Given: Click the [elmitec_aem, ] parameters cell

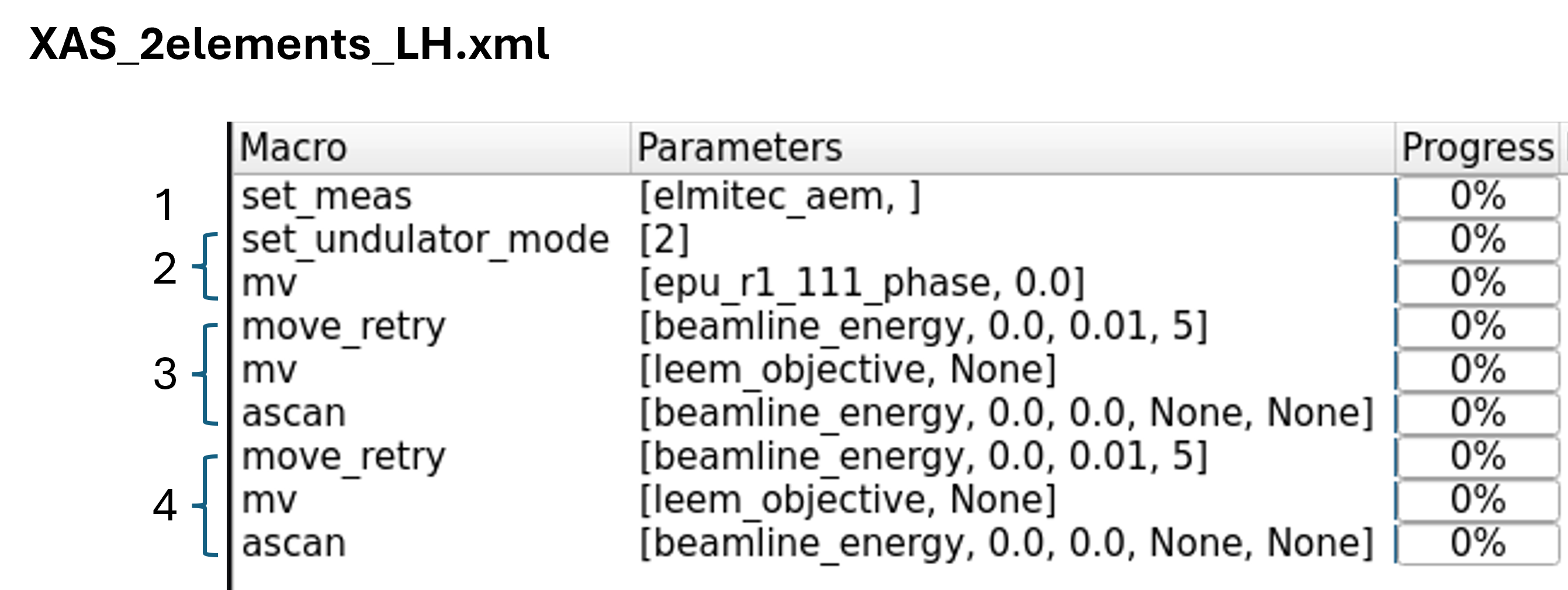Looking at the screenshot, I should tap(780, 196).
